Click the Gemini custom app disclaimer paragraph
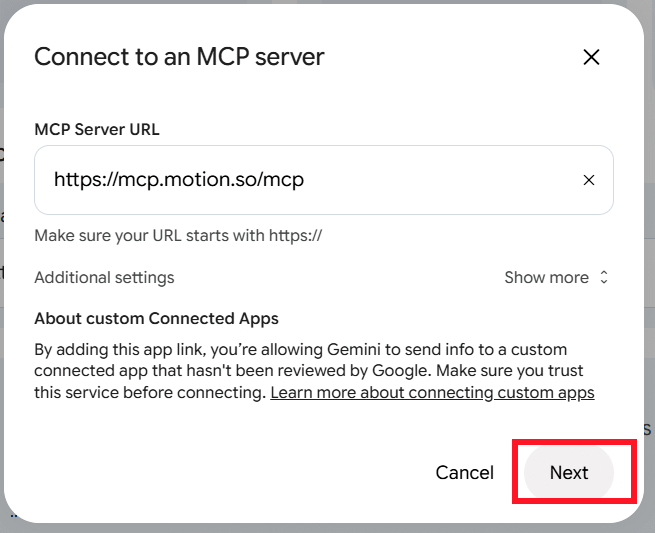The width and height of the screenshot is (655, 533). tap(314, 371)
